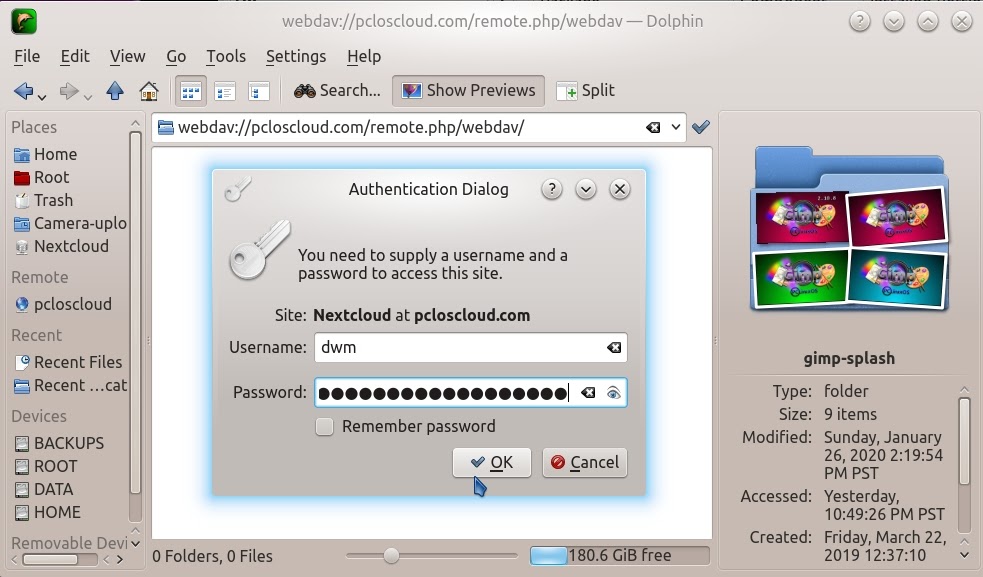Open the Go menu
This screenshot has height=577, width=983.
pos(176,56)
